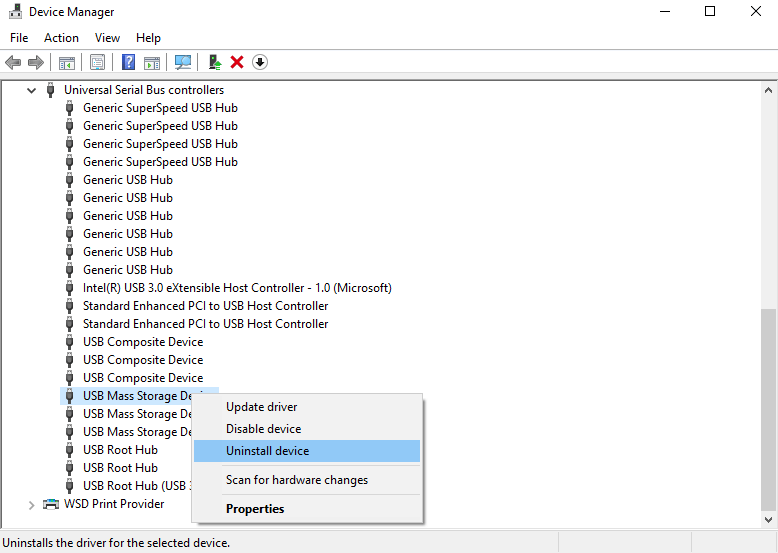Screen dimensions: 778x553
Task: Click status text 'Uninstalls the driver for the selected device.'
Action: click(x=116, y=543)
